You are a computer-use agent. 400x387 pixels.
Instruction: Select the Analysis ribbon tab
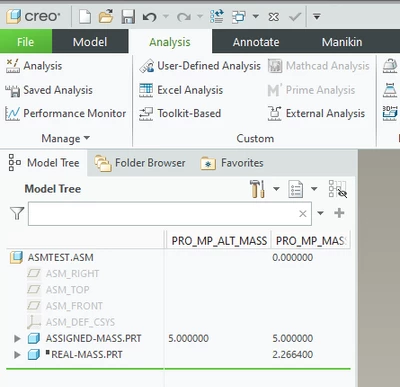170,42
